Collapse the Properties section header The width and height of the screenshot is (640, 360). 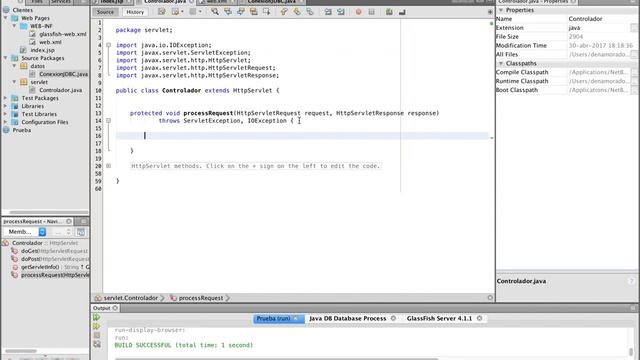pyautogui.click(x=501, y=10)
